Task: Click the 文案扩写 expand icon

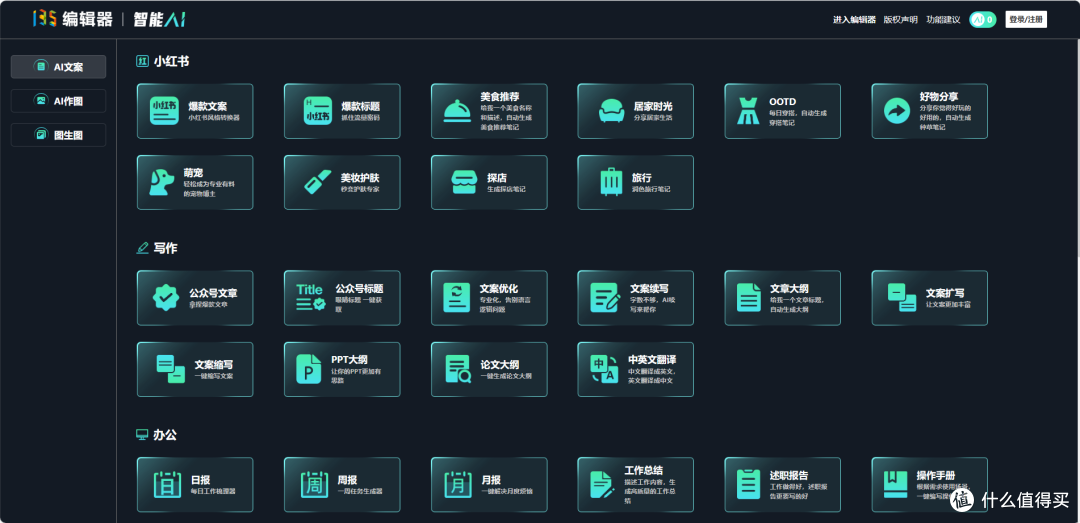Action: pos(902,297)
